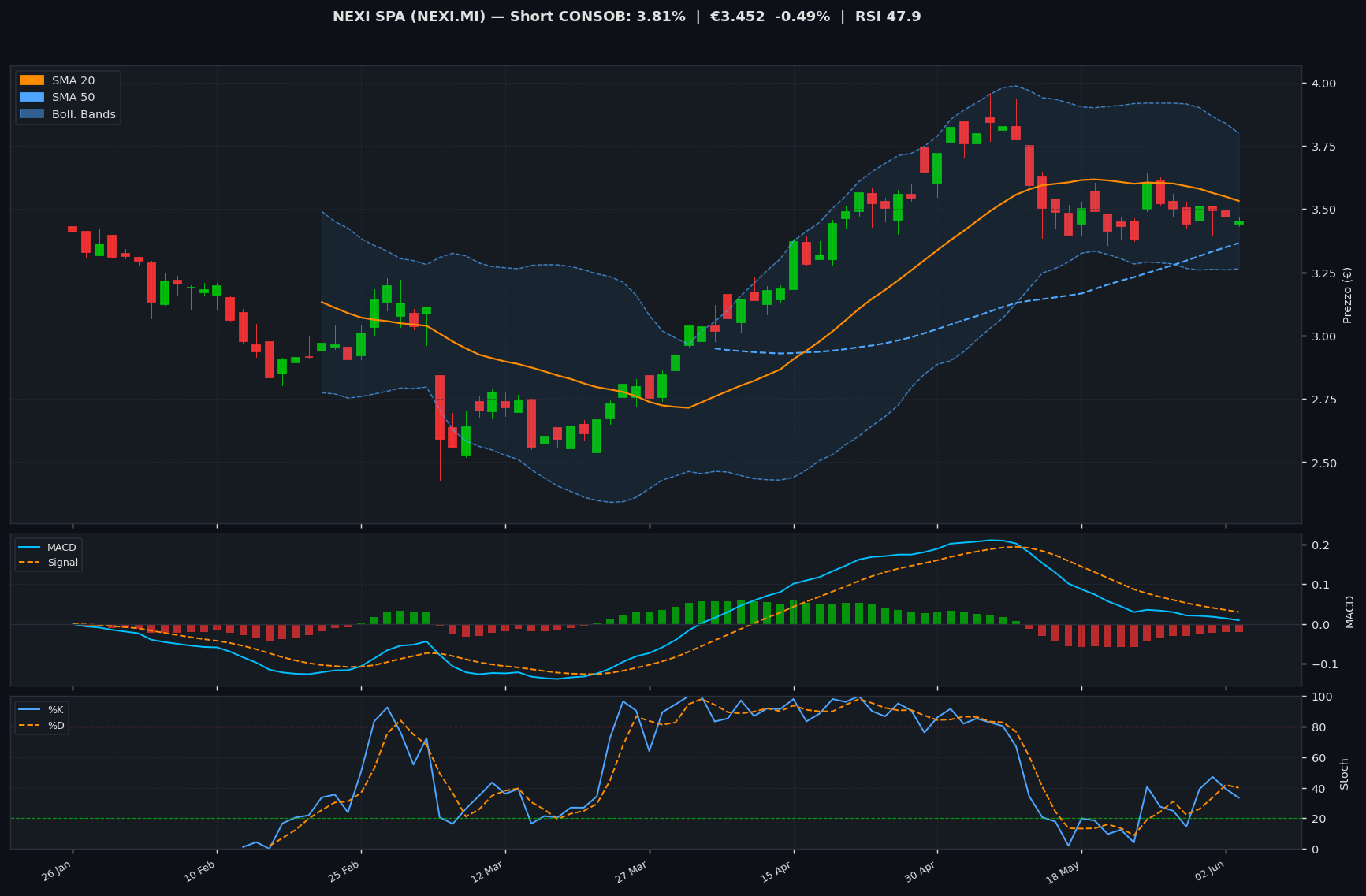Click the "60" Stoch axis tick
This screenshot has height=896, width=1366.
coord(1319,758)
